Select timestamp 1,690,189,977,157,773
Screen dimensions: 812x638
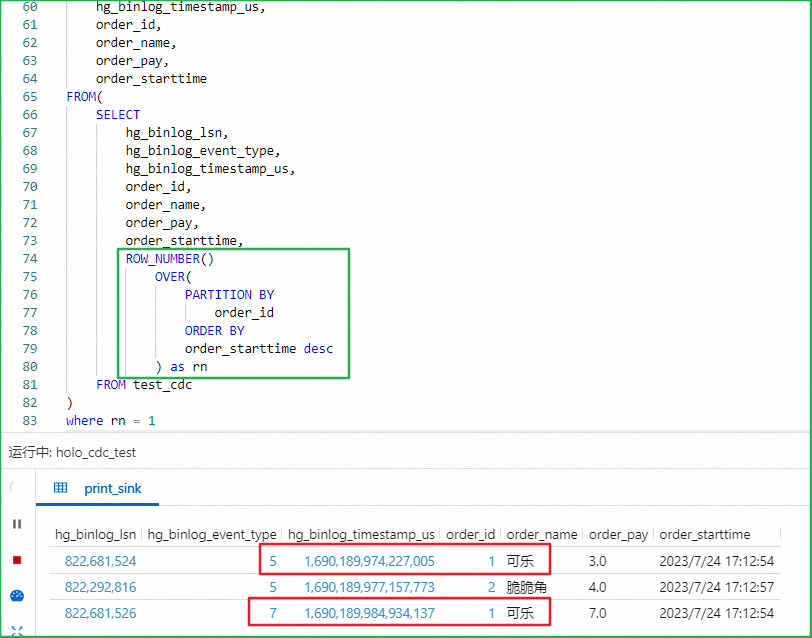click(x=369, y=587)
